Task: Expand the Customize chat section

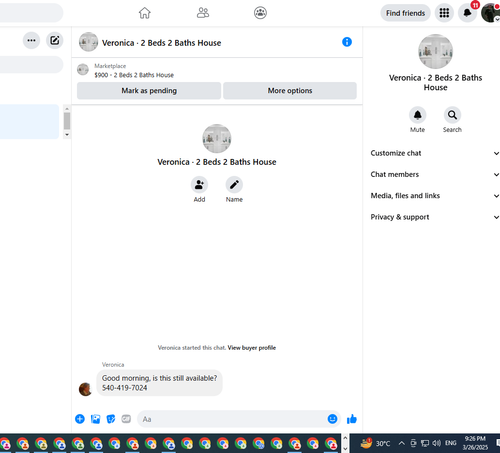Action: click(x=435, y=153)
